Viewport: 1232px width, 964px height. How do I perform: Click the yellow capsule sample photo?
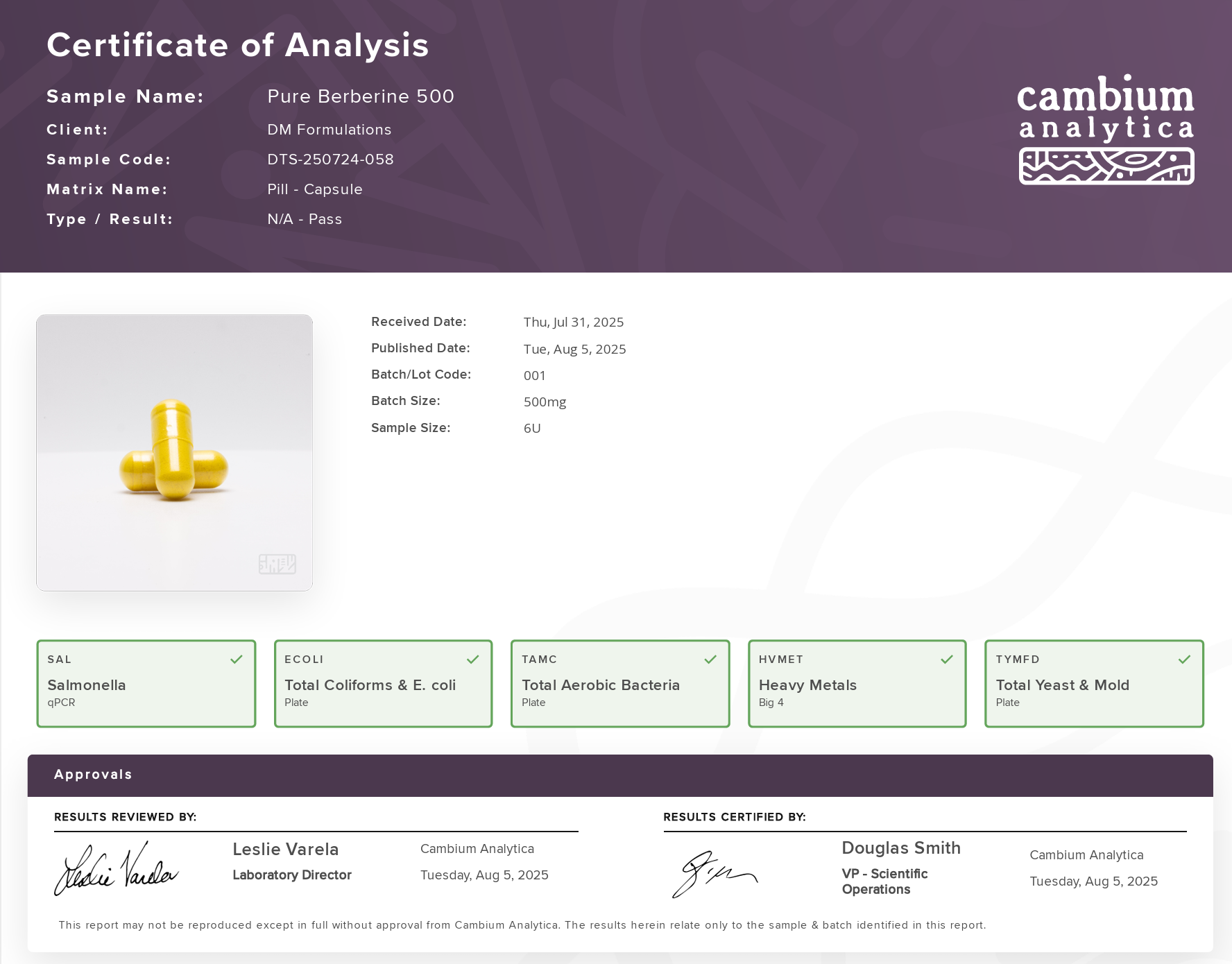(x=174, y=452)
